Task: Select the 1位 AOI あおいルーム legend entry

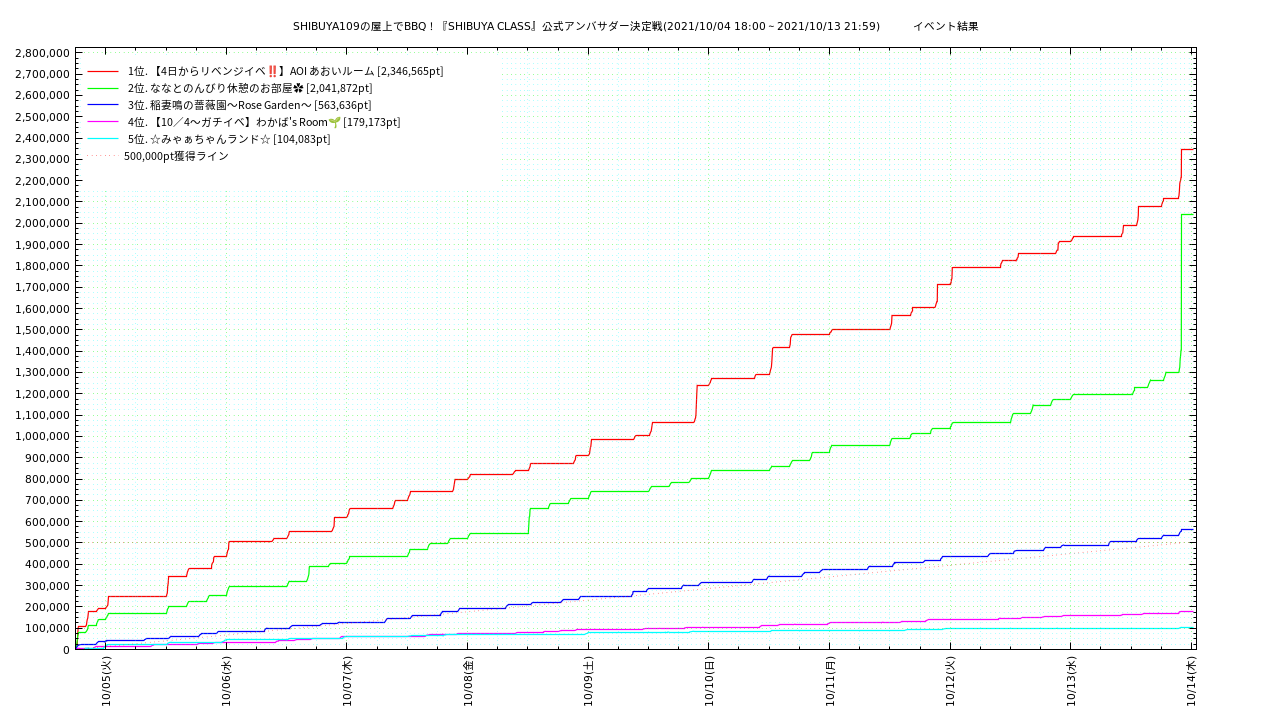Action: click(x=285, y=71)
